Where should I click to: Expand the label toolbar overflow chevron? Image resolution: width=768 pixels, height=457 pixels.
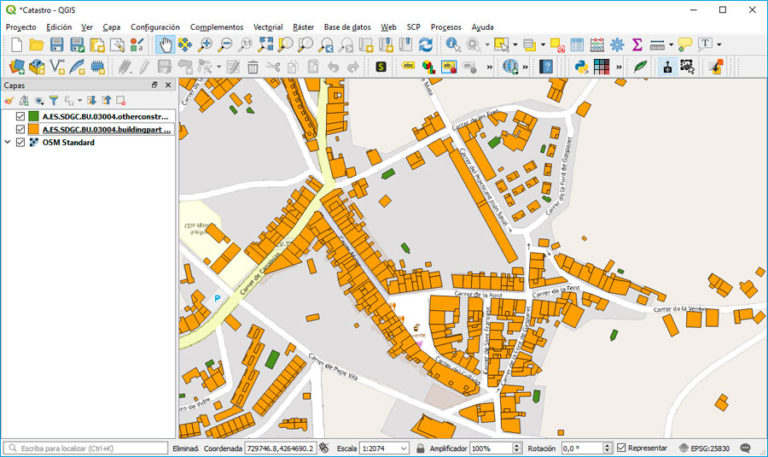(x=489, y=67)
